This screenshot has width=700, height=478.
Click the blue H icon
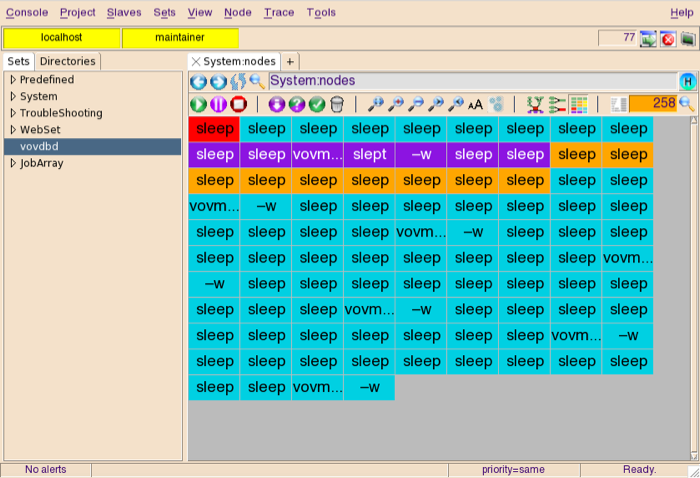tap(688, 82)
